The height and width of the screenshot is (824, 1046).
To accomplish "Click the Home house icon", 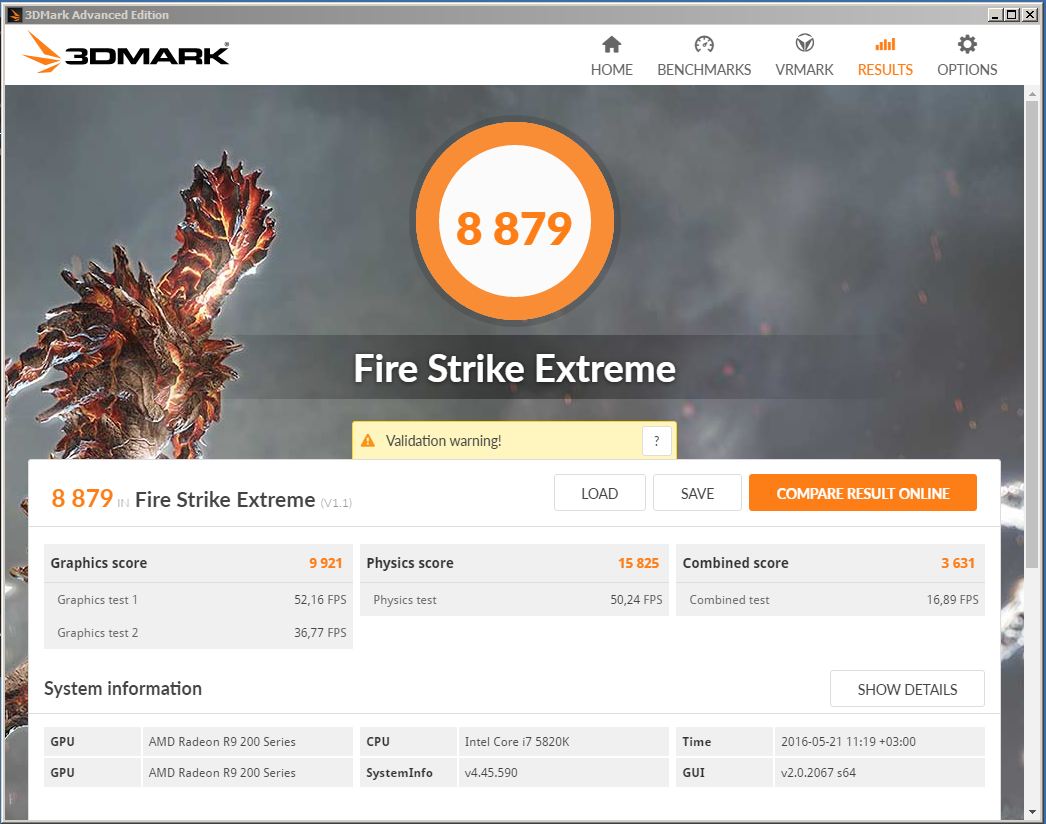I will [x=611, y=45].
